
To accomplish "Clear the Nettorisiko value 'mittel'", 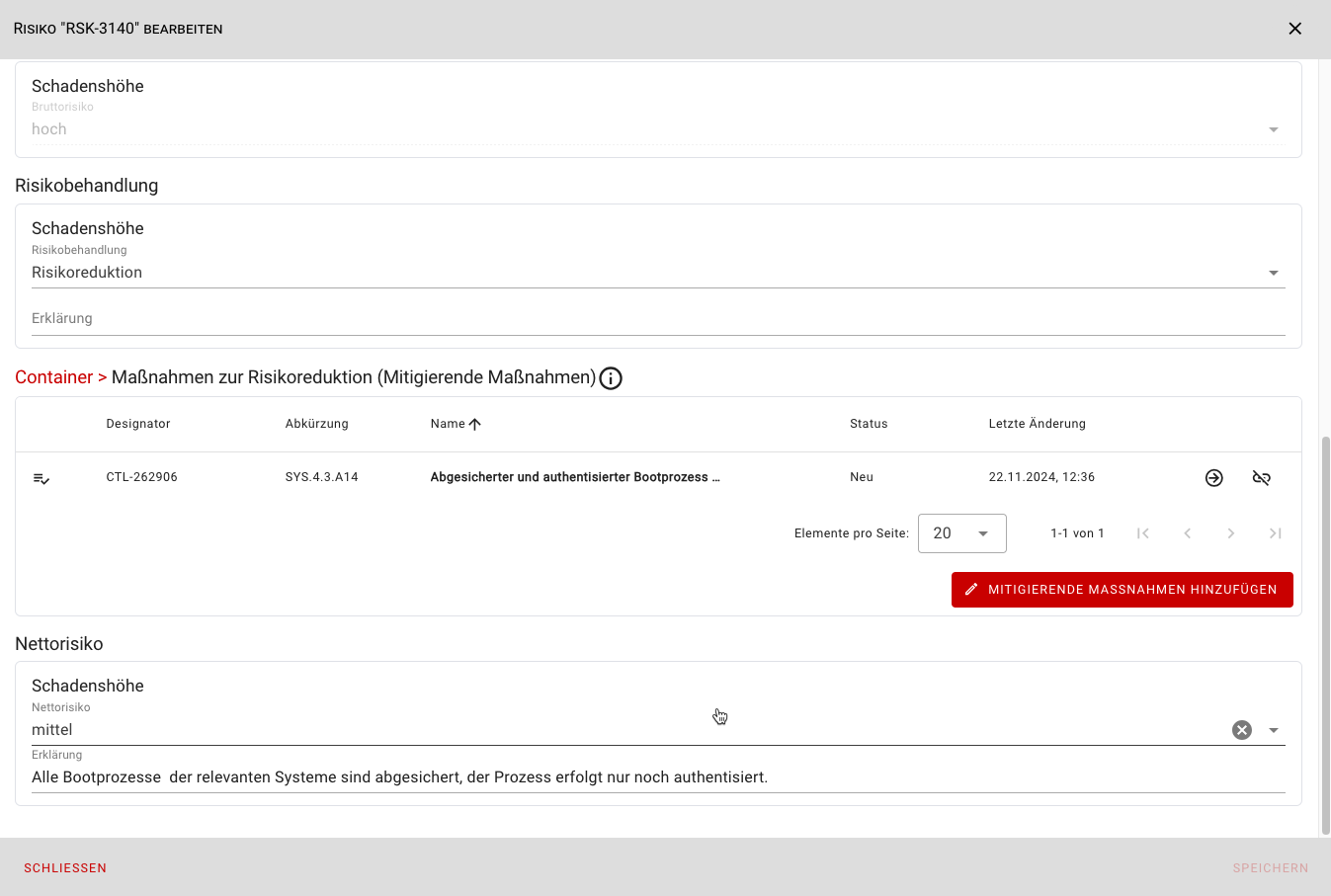I will 1242,730.
